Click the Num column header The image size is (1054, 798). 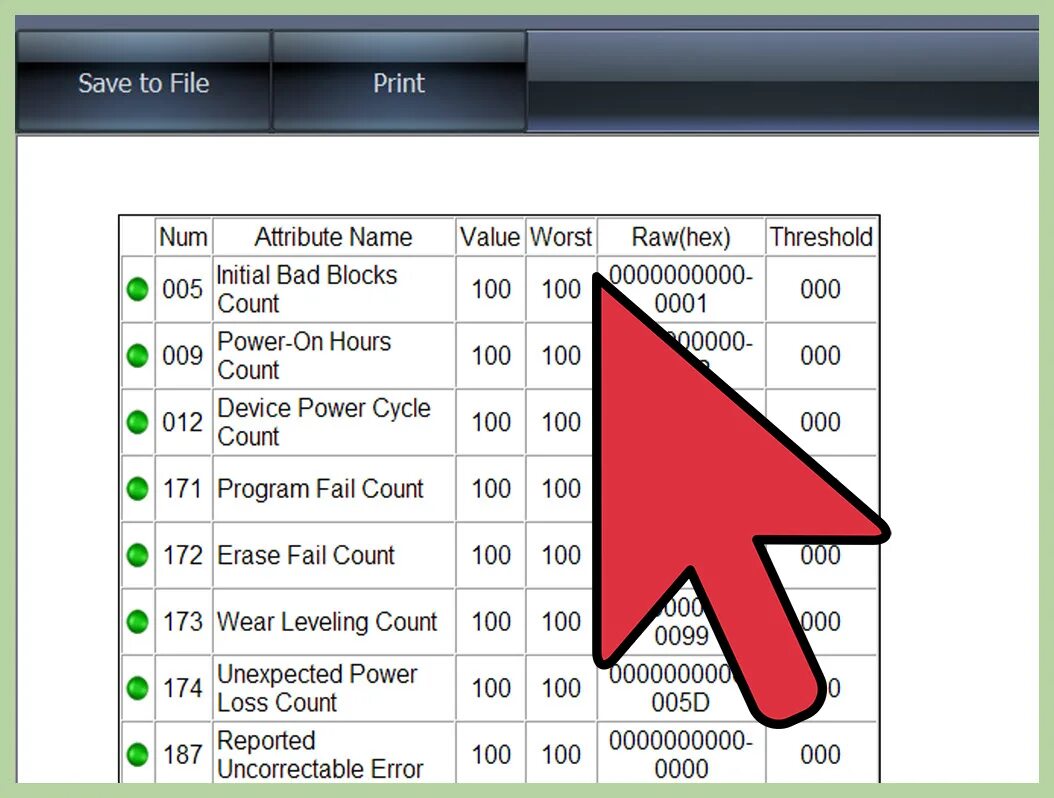(x=183, y=237)
